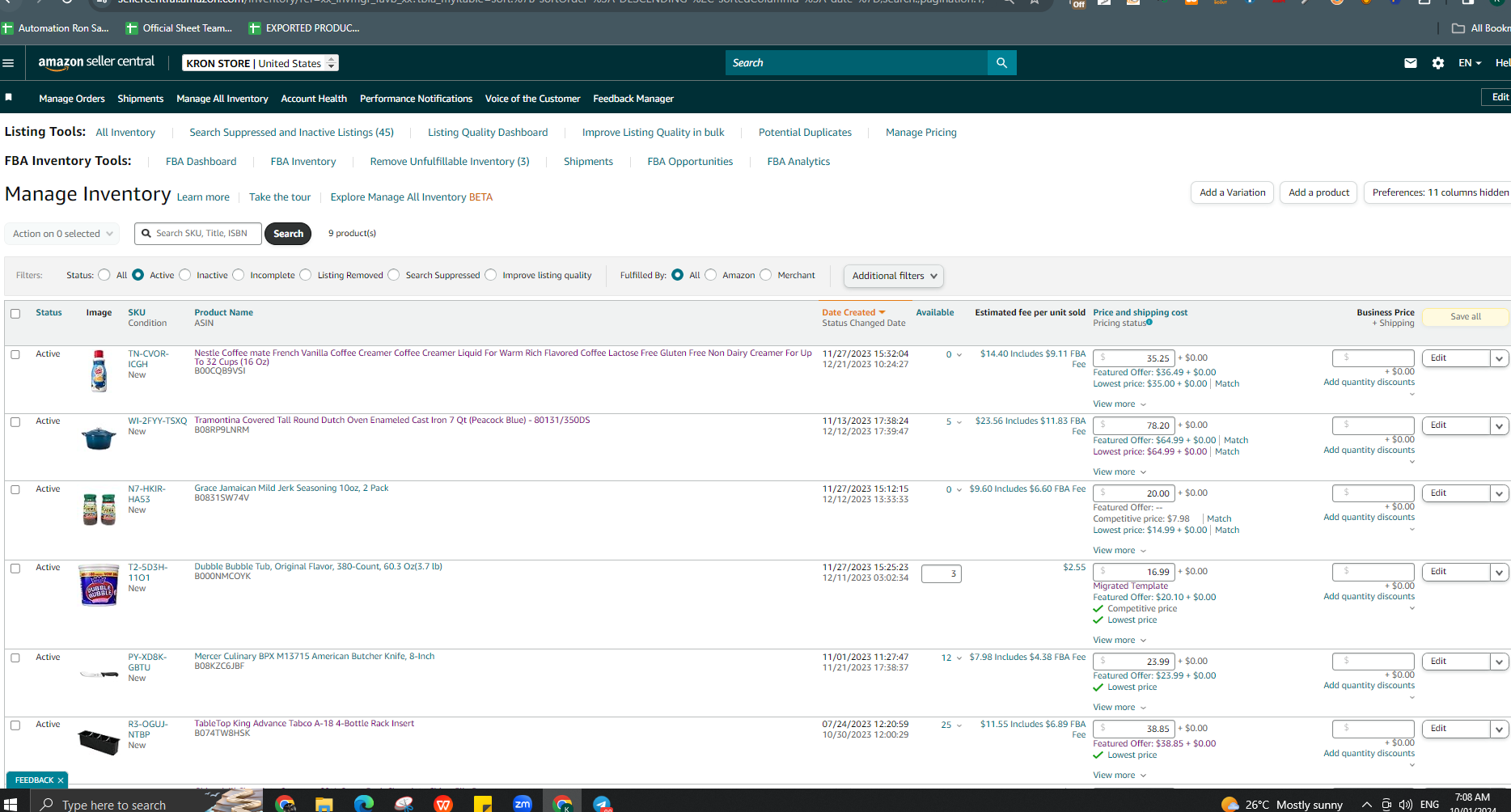Open the EXPORTED PRODUC... bookmark

pos(304,28)
